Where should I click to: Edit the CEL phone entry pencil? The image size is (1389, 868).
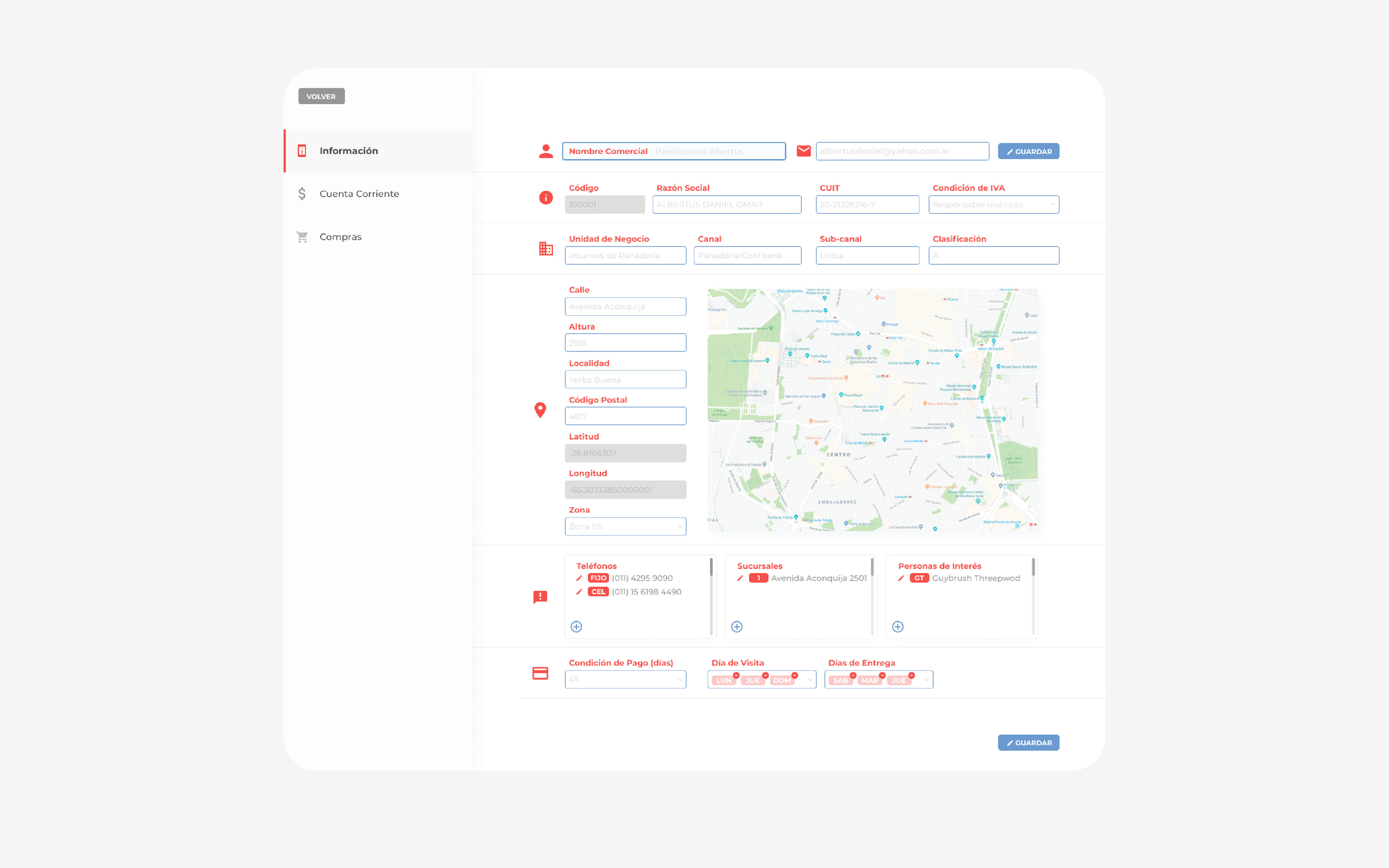click(x=579, y=592)
